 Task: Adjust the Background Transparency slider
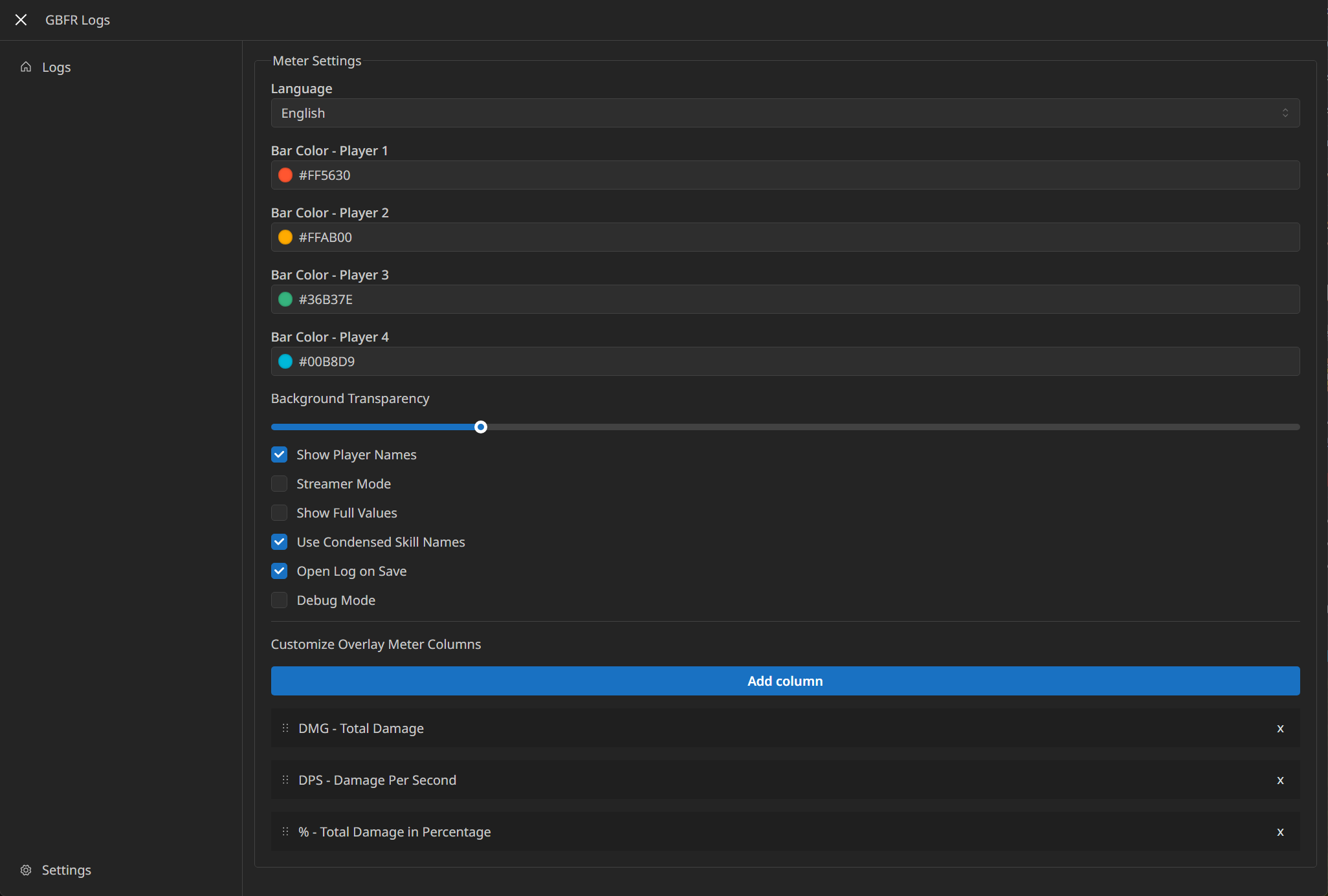pos(481,426)
